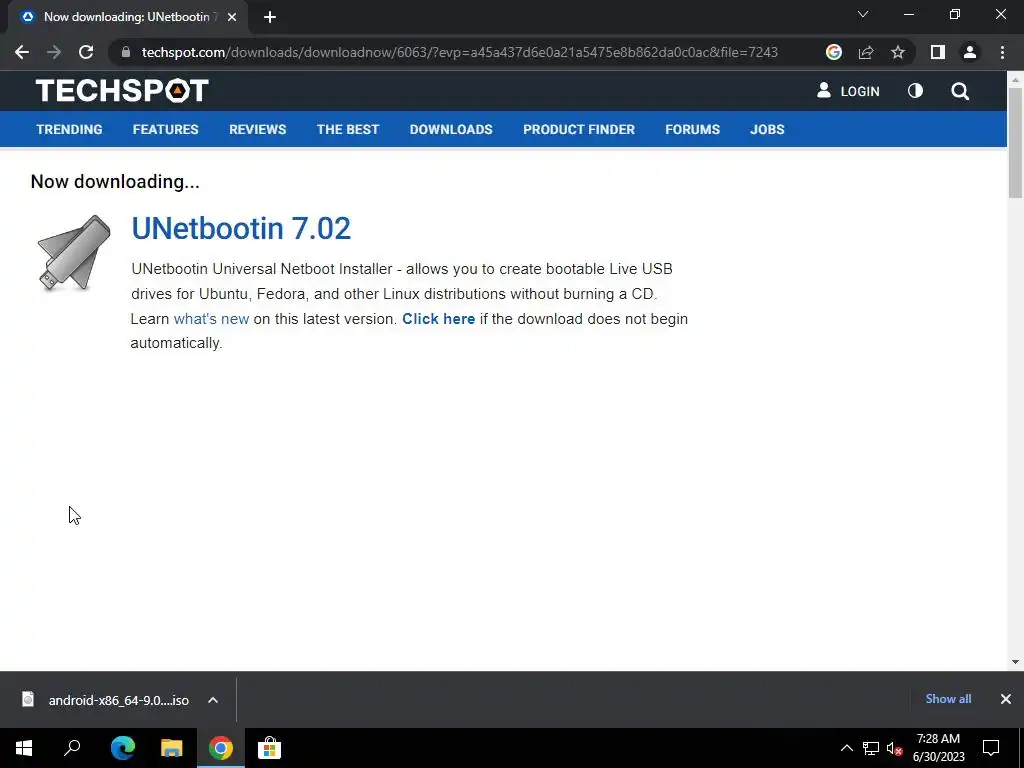1024x768 pixels.
Task: Click the muted volume tray icon
Action: pyautogui.click(x=894, y=748)
